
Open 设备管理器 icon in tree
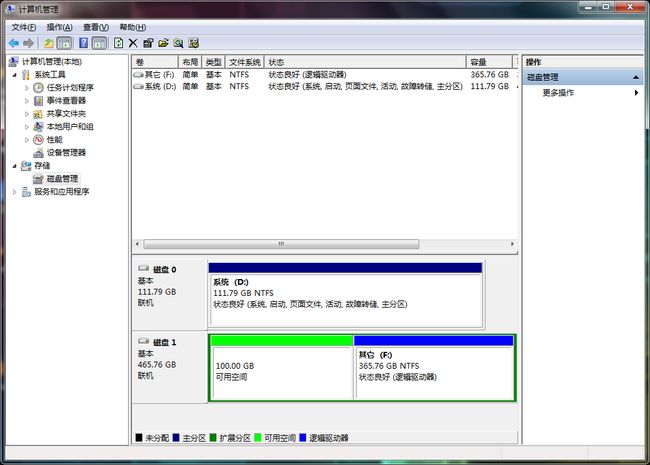(38, 153)
